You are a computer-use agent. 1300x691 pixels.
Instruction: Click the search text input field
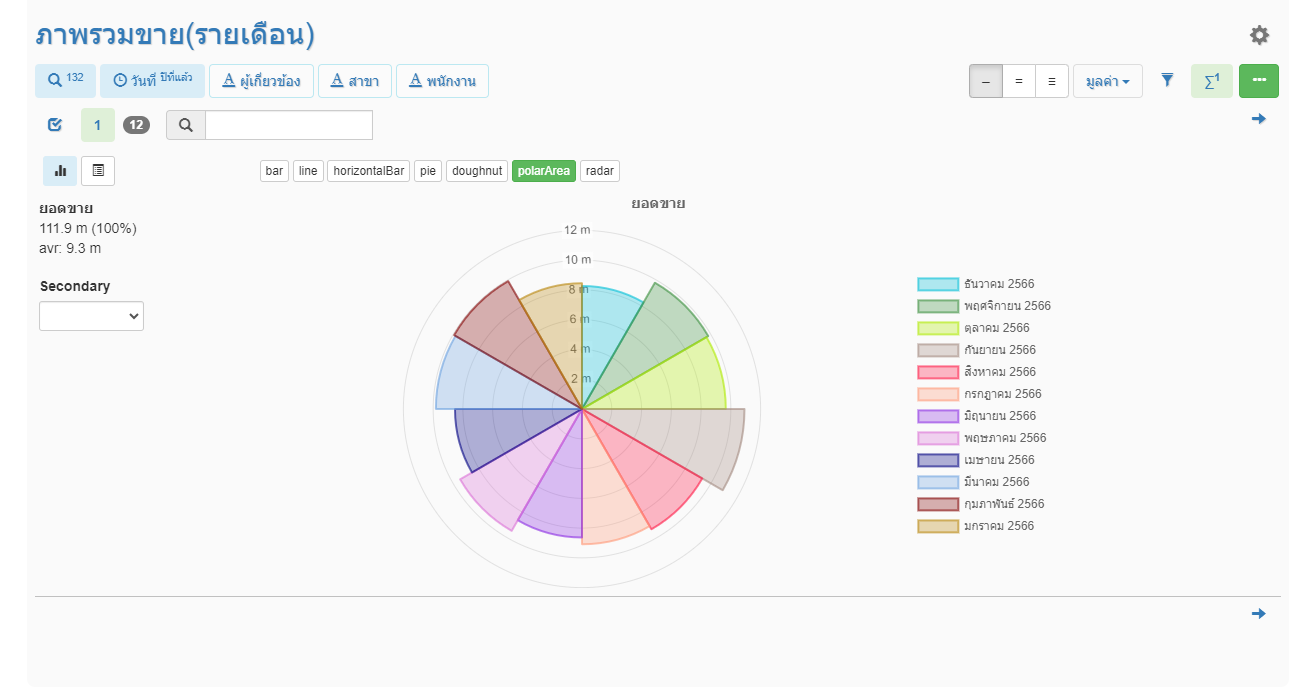coord(288,125)
